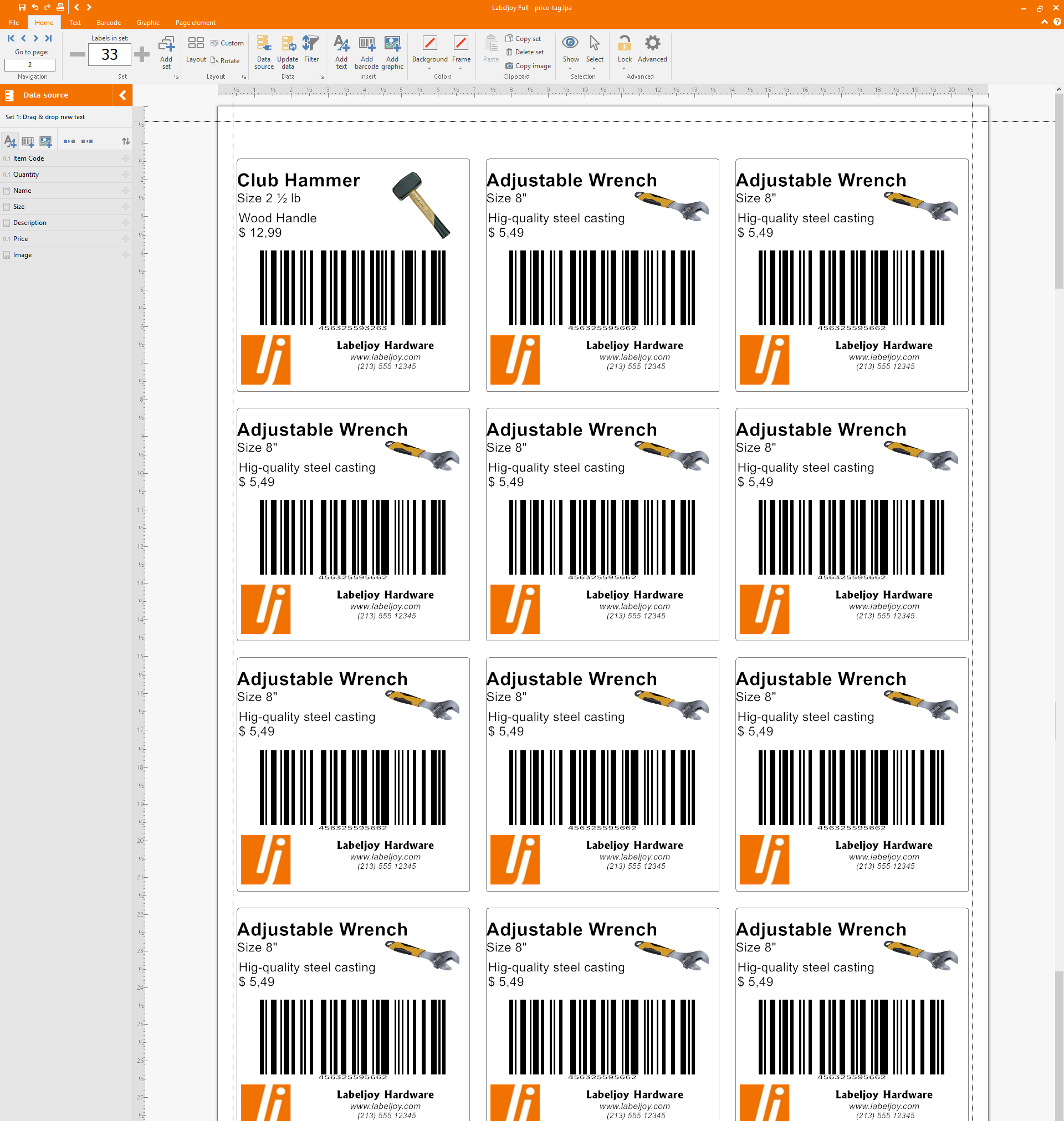Screen dimensions: 1064x1121
Task: Click Delete set in Clipboard group
Action: coord(525,52)
